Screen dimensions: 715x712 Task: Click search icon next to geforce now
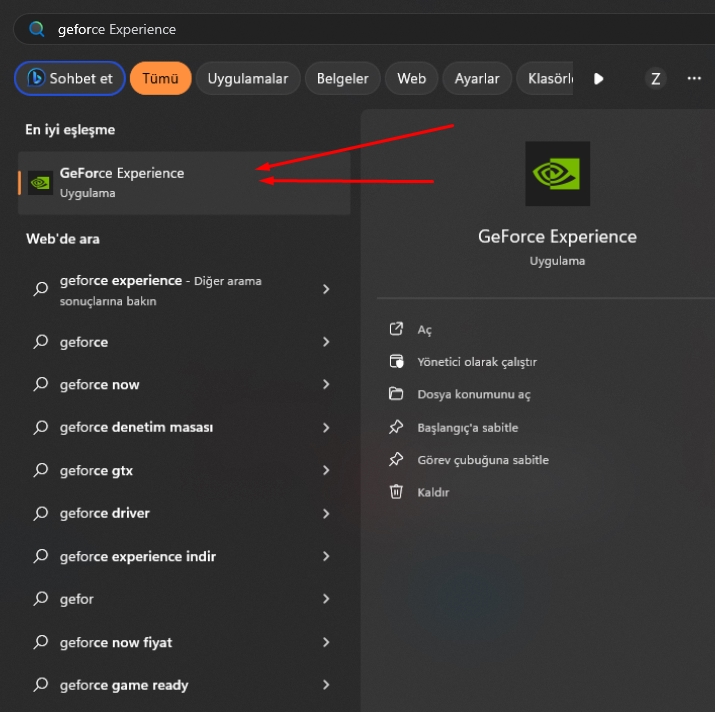click(41, 384)
